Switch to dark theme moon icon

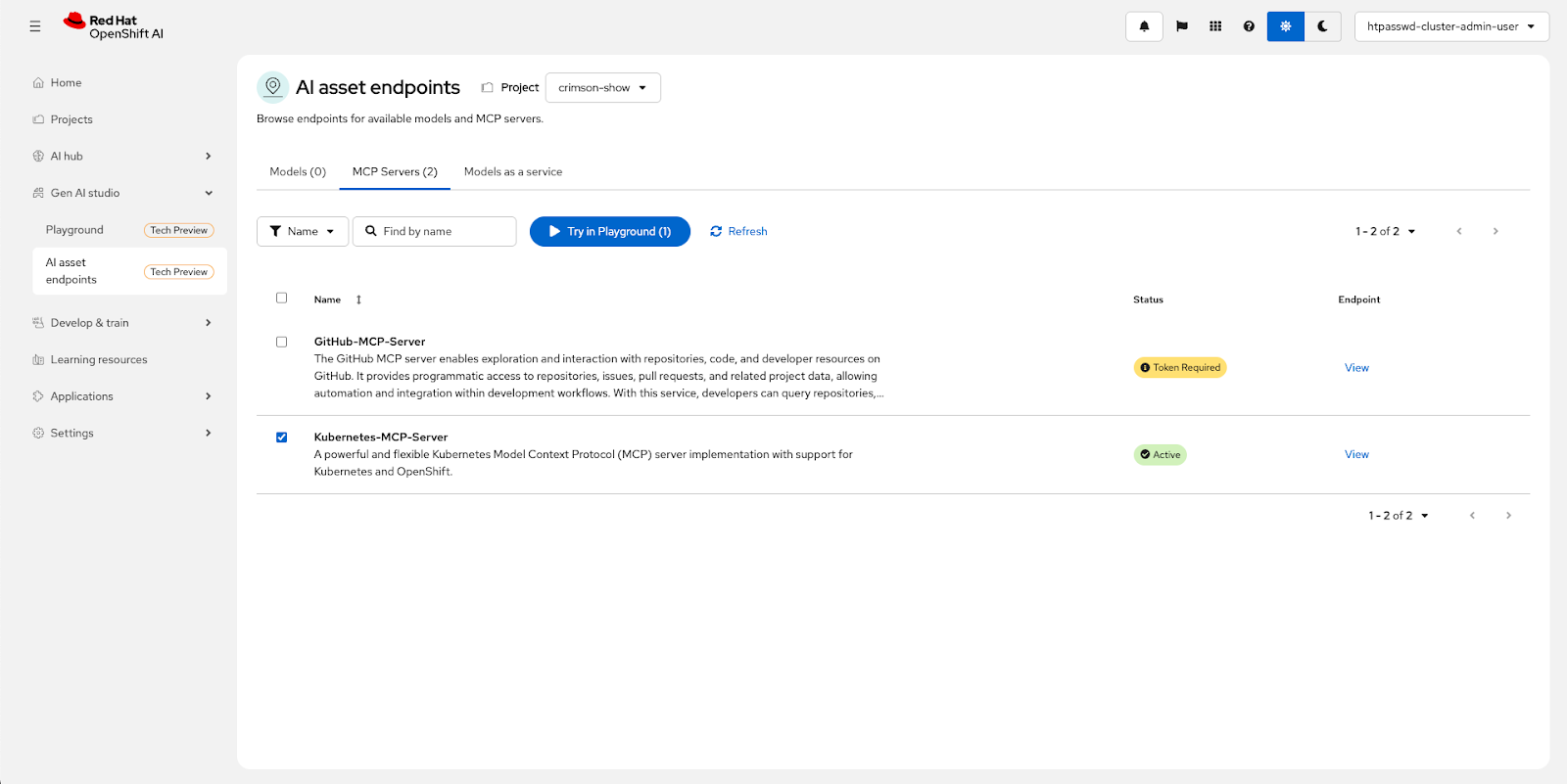[1322, 26]
